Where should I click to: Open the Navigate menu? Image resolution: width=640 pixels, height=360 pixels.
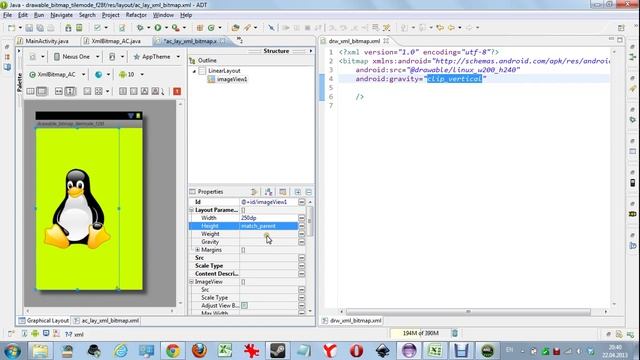[x=62, y=15]
